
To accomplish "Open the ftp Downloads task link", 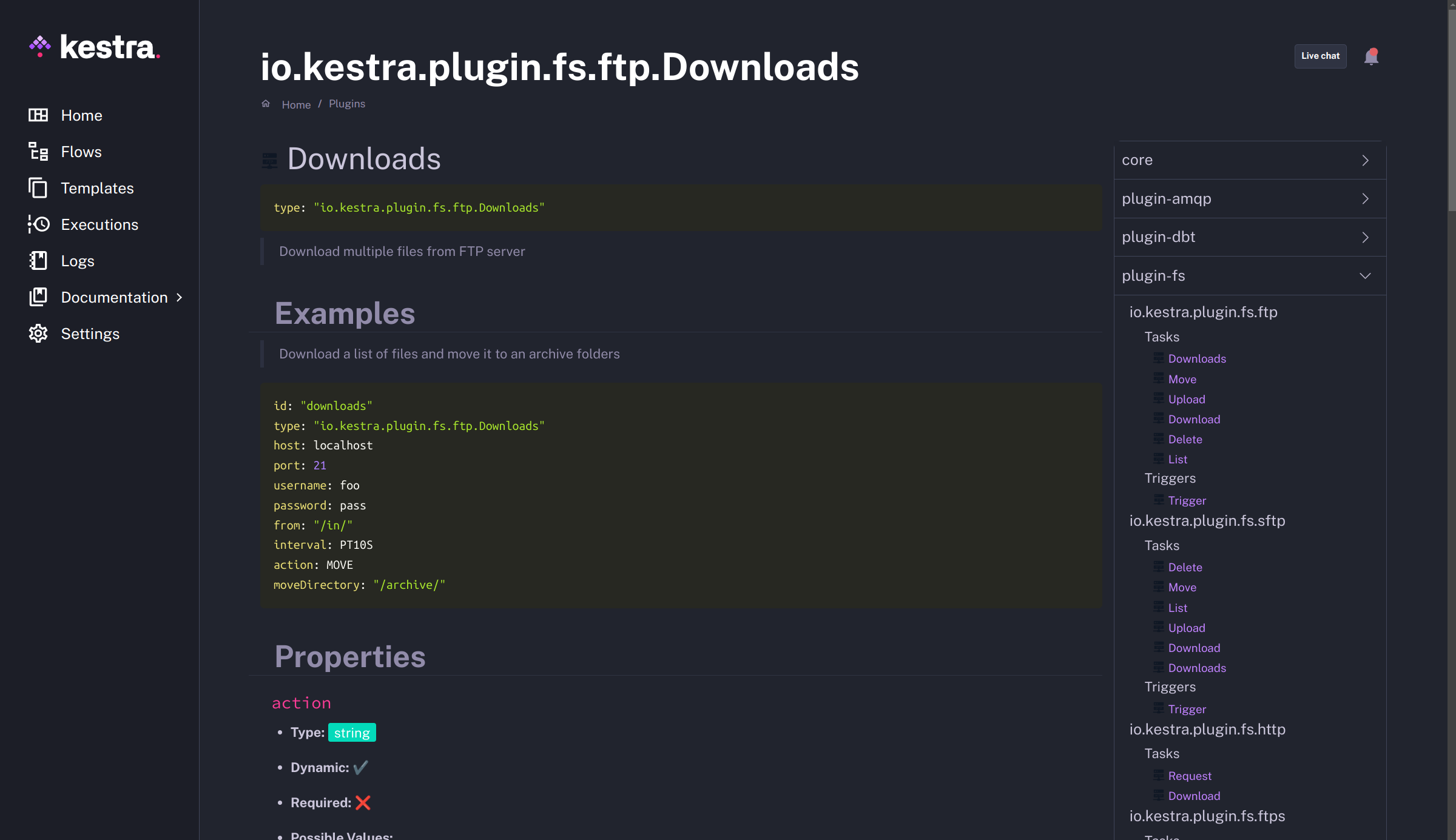I will (x=1197, y=358).
